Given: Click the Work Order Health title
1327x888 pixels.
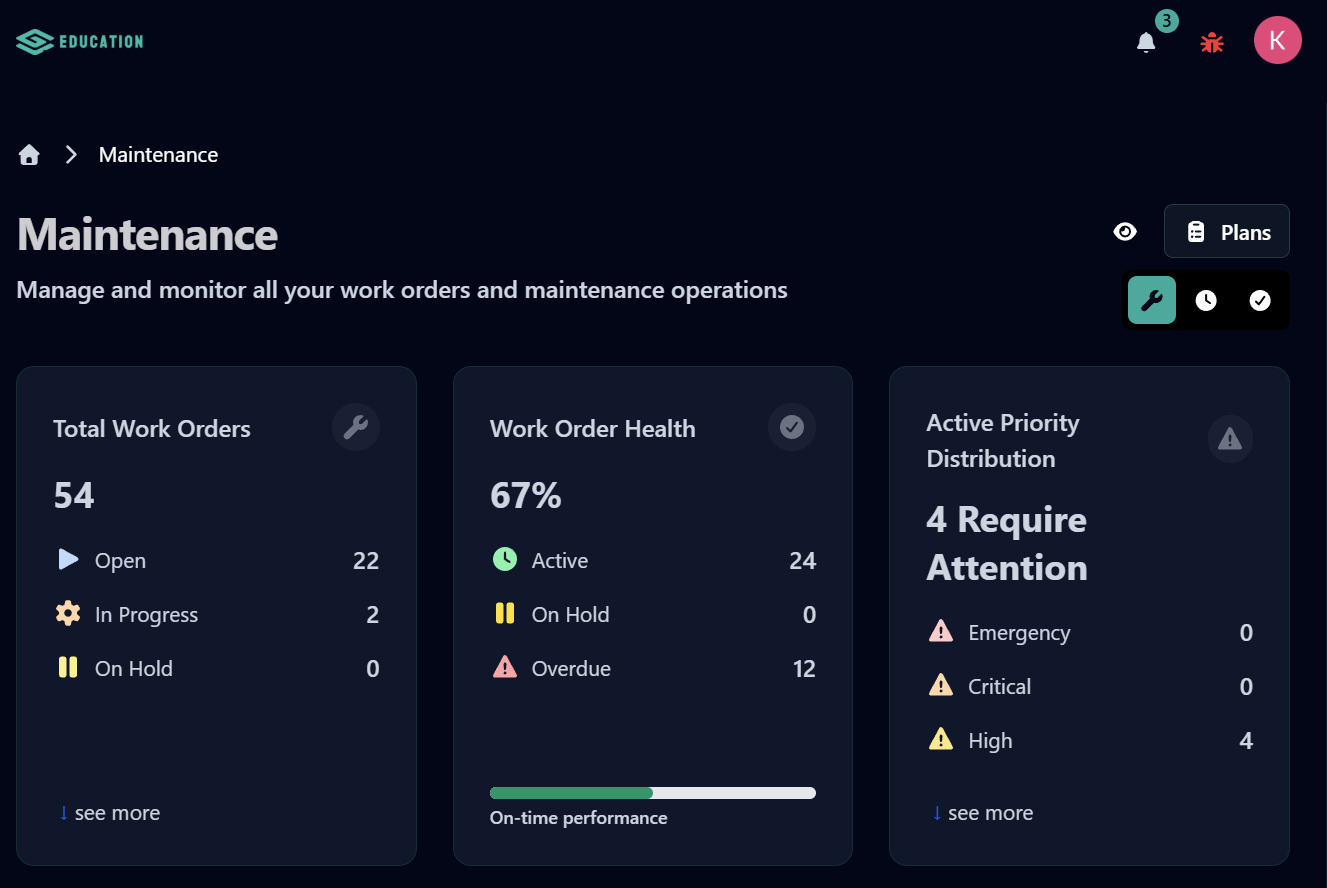Looking at the screenshot, I should click(593, 429).
